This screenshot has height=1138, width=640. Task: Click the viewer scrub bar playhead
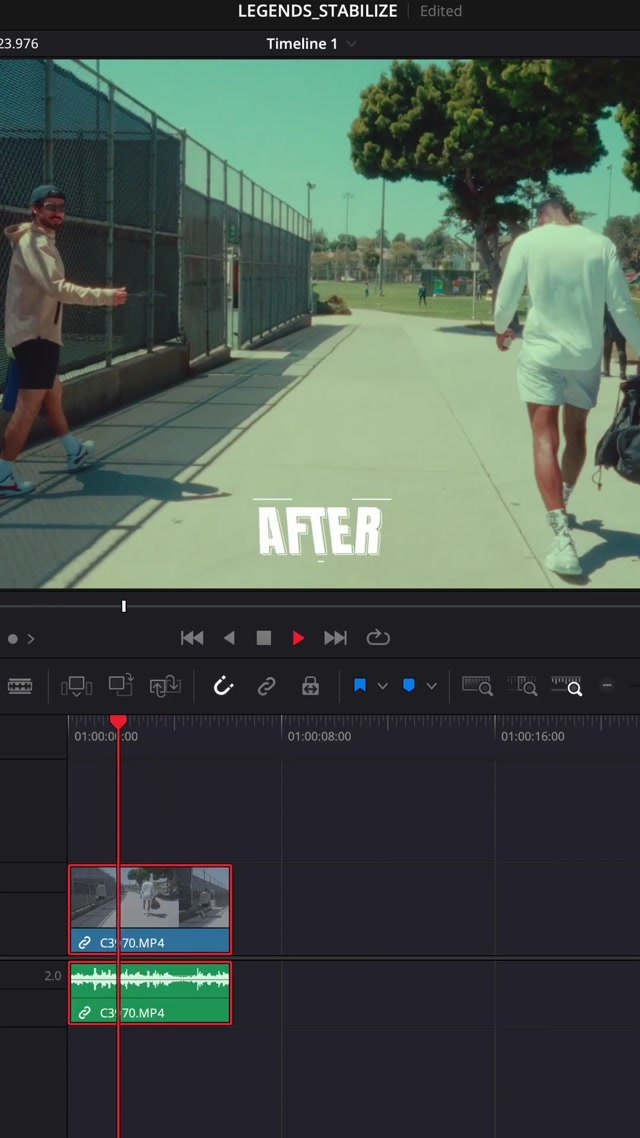coord(124,606)
